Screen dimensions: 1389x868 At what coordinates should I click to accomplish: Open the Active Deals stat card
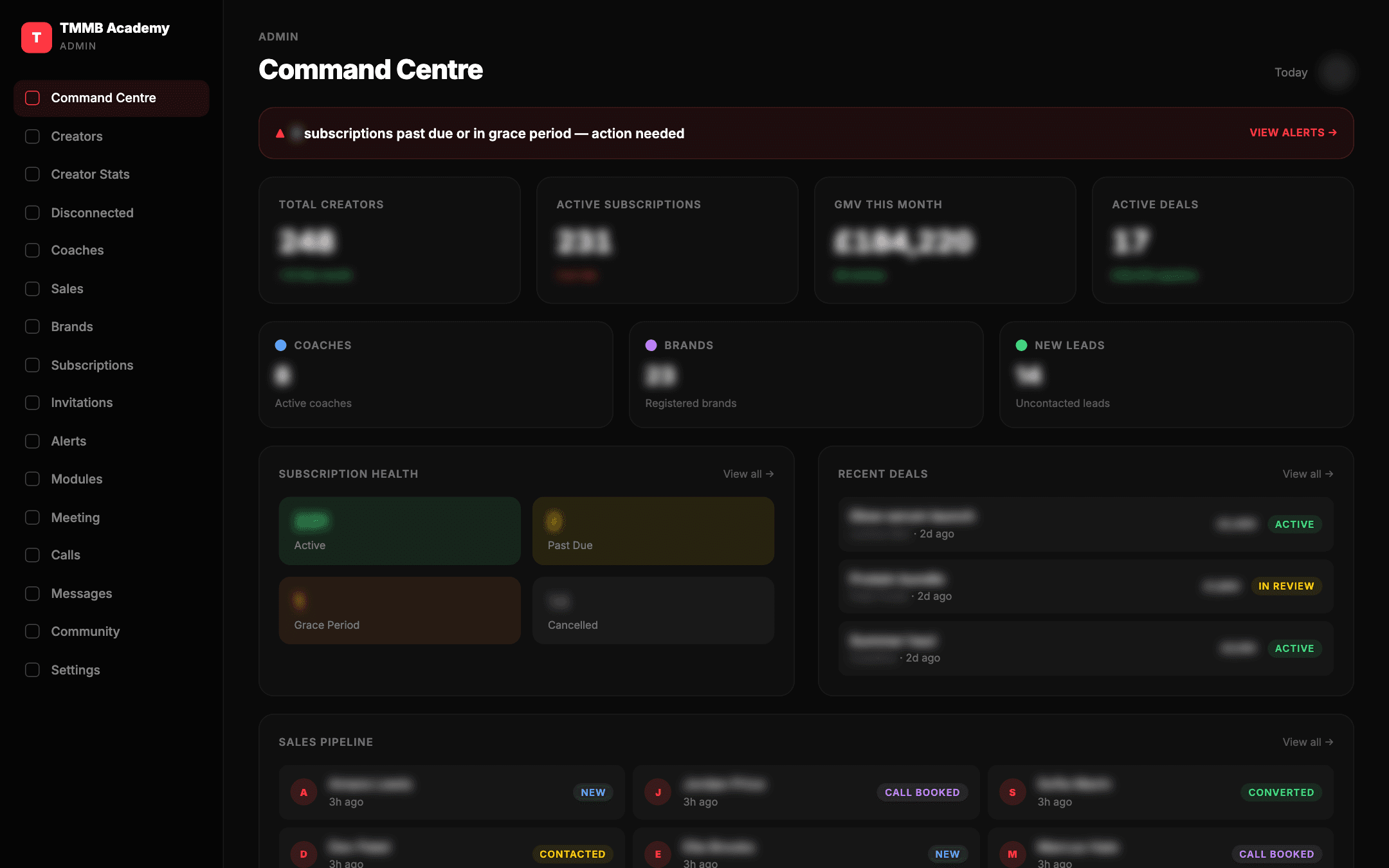[x=1222, y=240]
